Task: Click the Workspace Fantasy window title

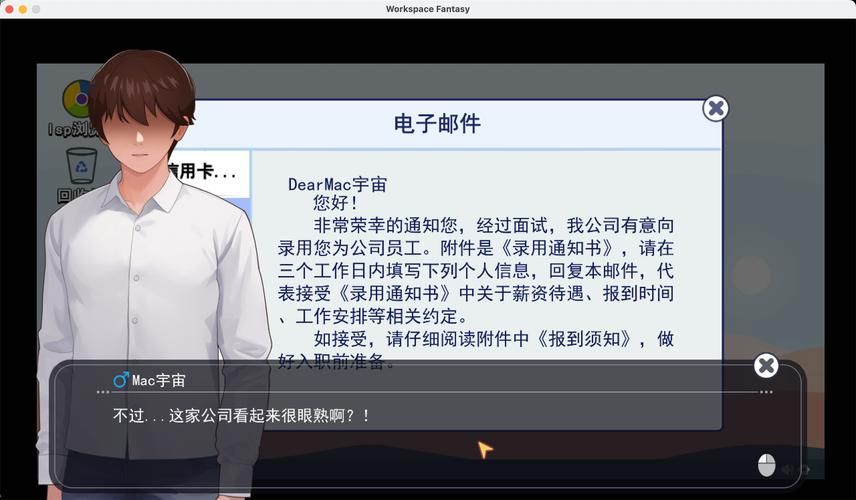Action: click(x=427, y=9)
